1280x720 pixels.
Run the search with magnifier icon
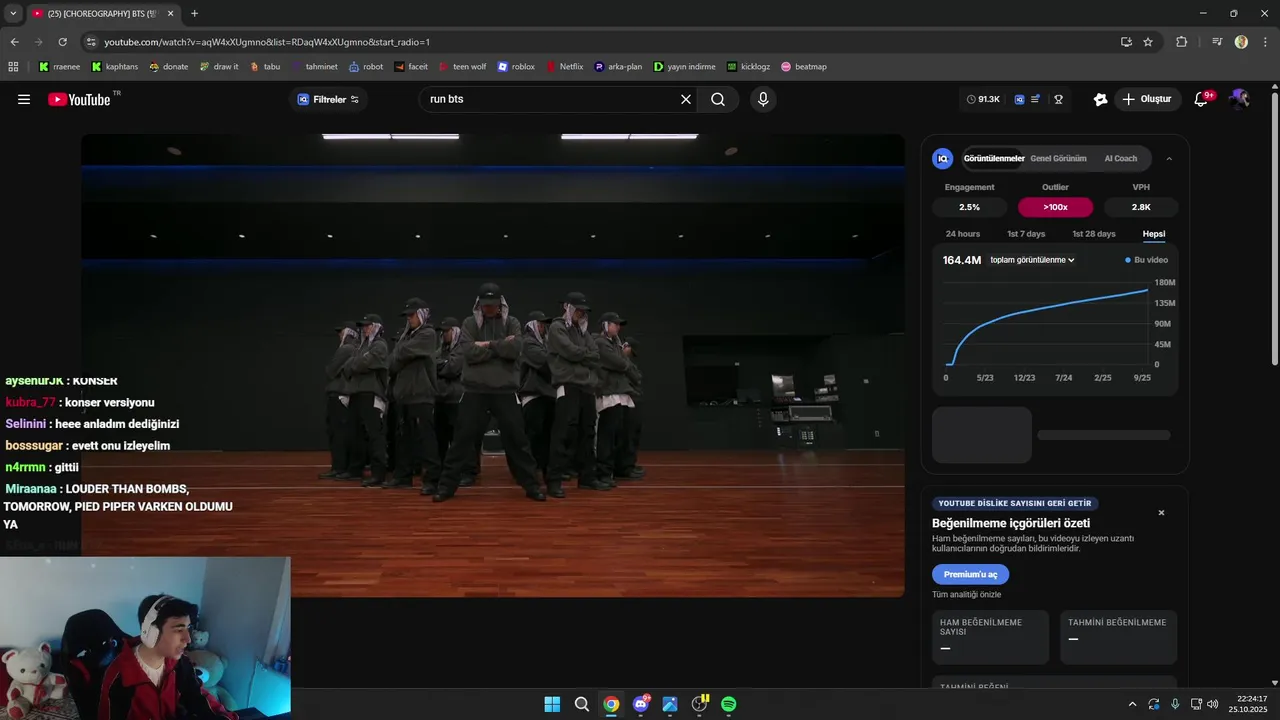718,99
